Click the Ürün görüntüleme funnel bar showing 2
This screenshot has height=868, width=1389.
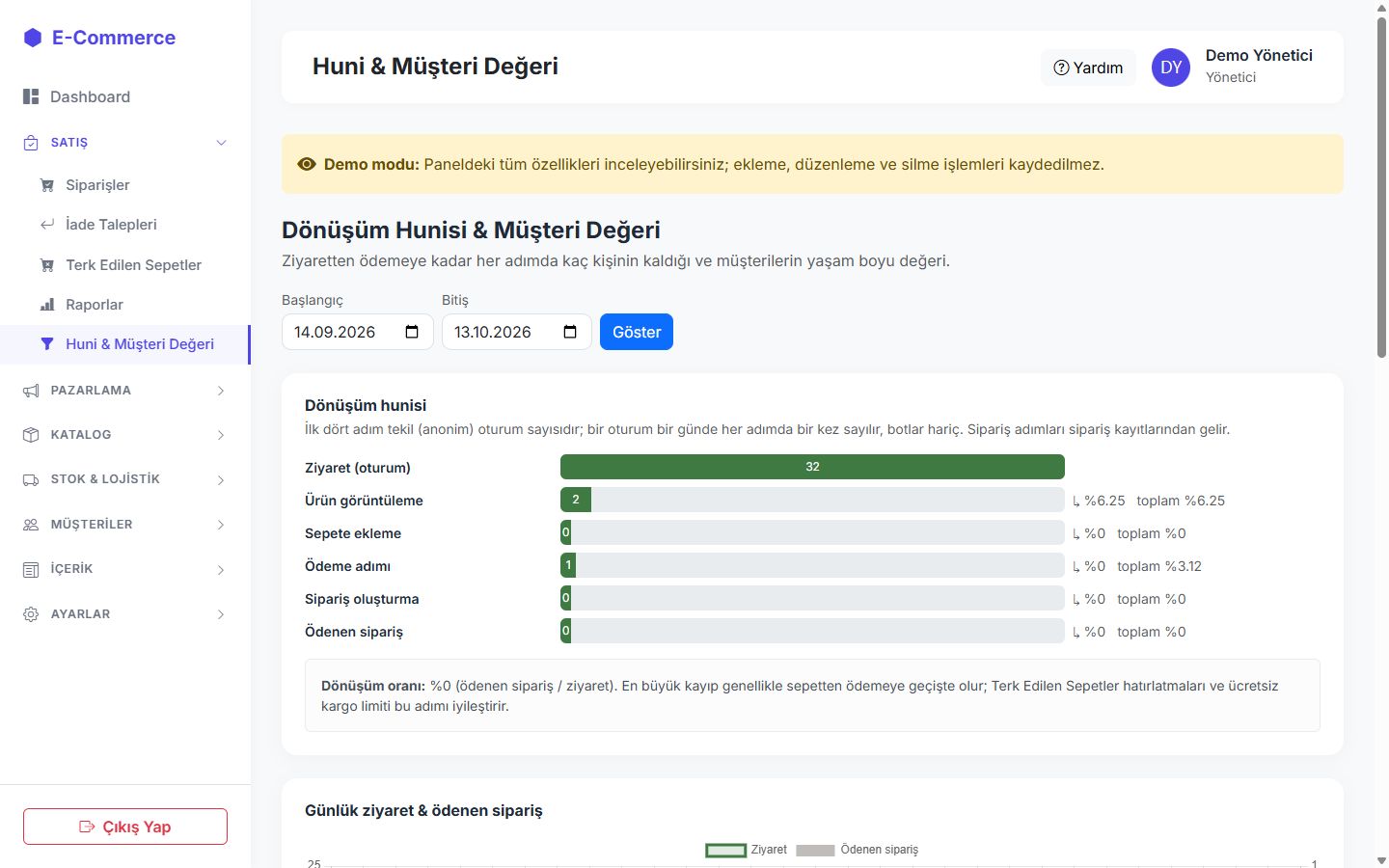576,500
